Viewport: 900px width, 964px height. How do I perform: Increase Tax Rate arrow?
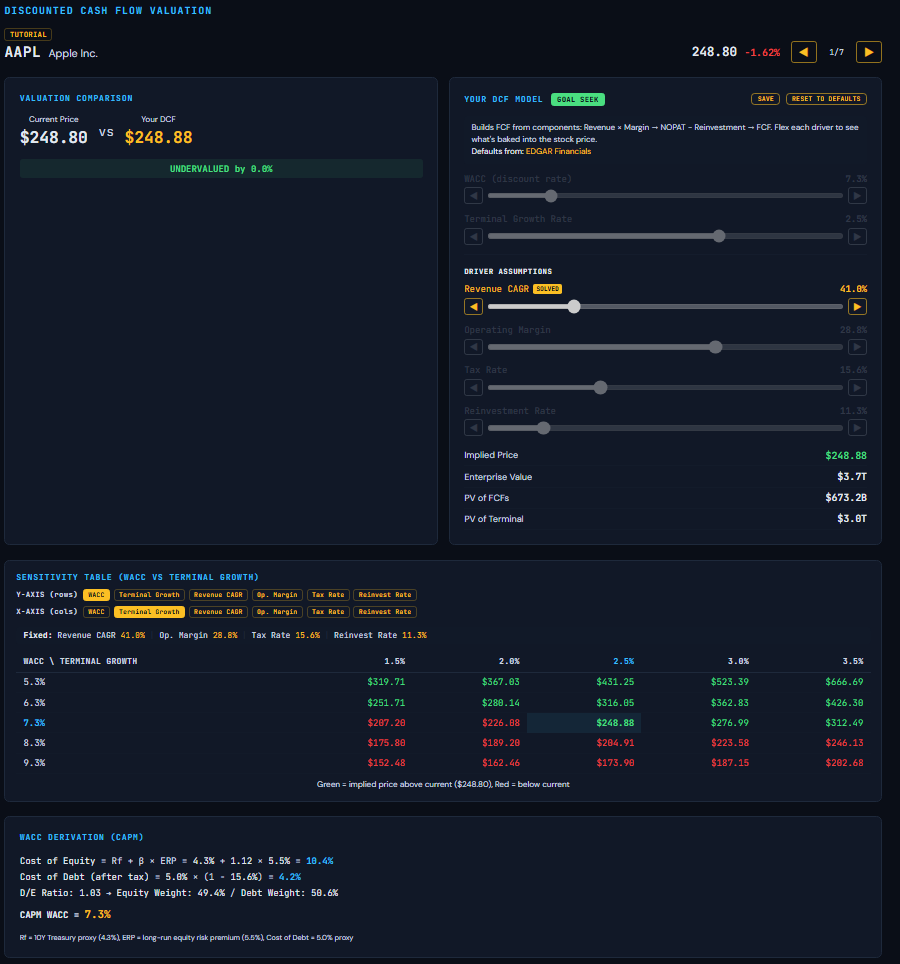[x=857, y=387]
